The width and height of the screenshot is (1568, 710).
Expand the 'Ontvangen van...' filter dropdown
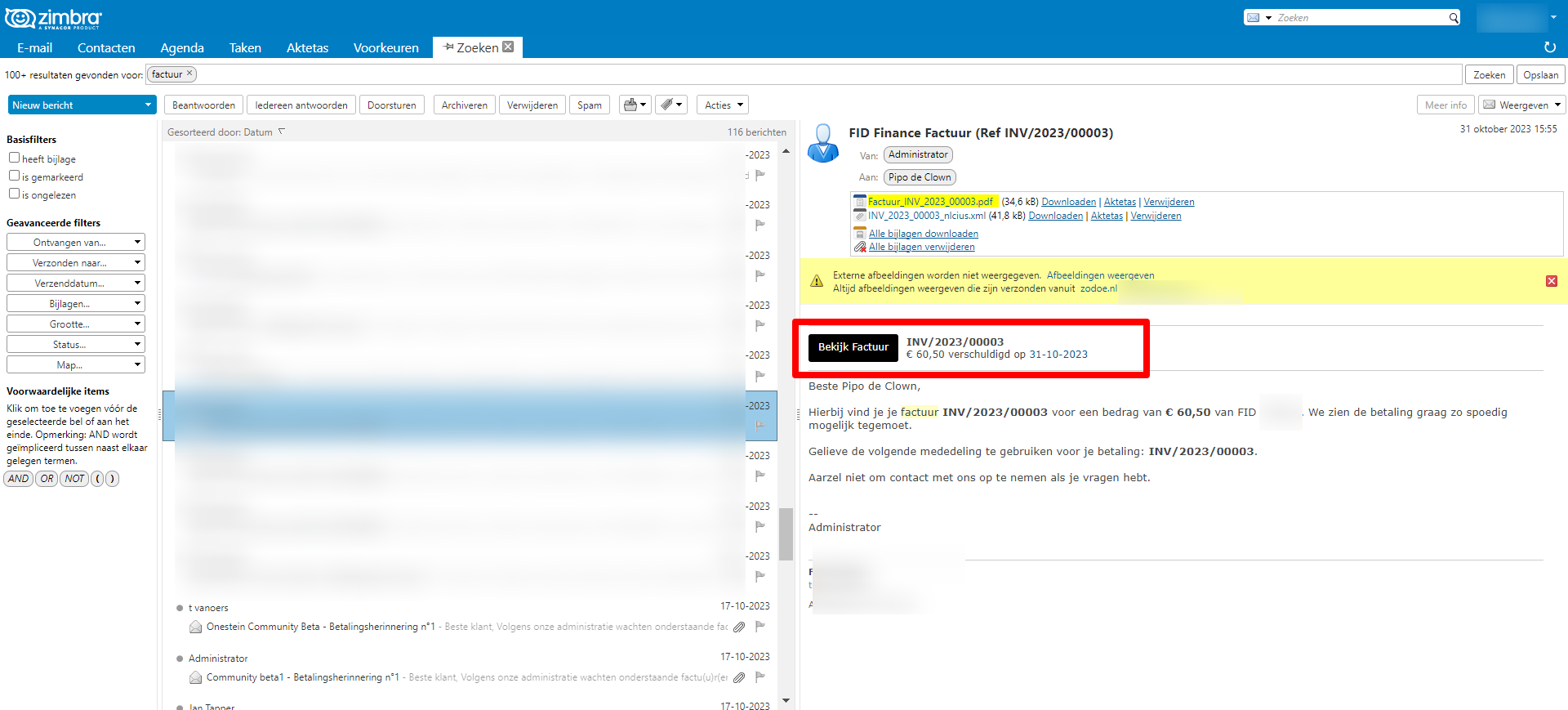[76, 242]
